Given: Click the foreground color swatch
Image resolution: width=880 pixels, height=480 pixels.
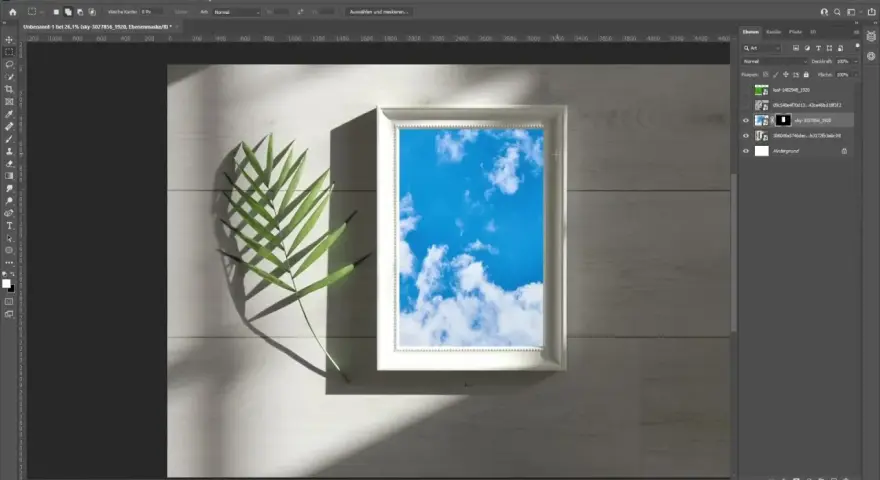Looking at the screenshot, I should pos(6,284).
